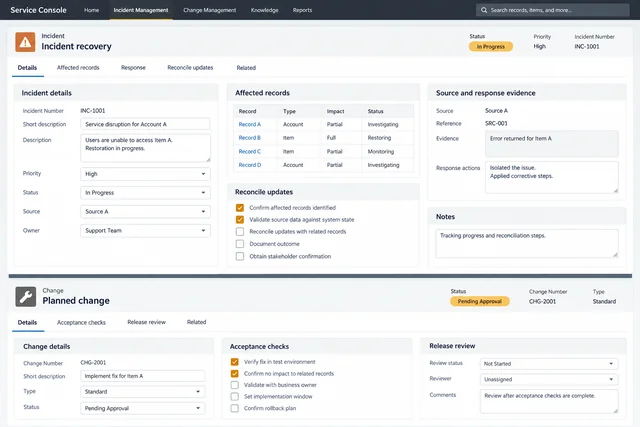This screenshot has width=640, height=427.
Task: Toggle Confirm affected records identified checkbox
Action: pos(240,208)
